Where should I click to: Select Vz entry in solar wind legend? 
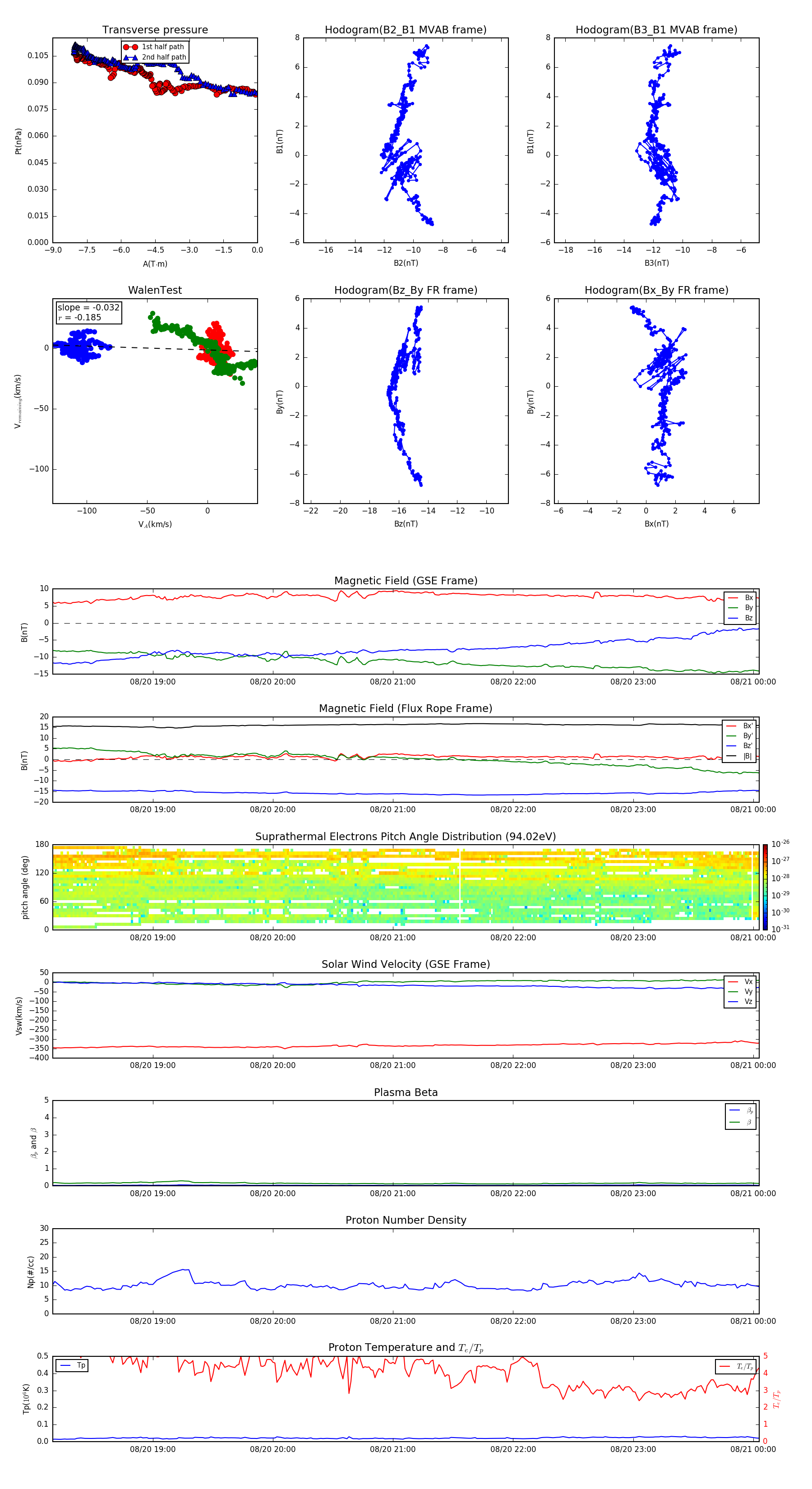pyautogui.click(x=740, y=1002)
